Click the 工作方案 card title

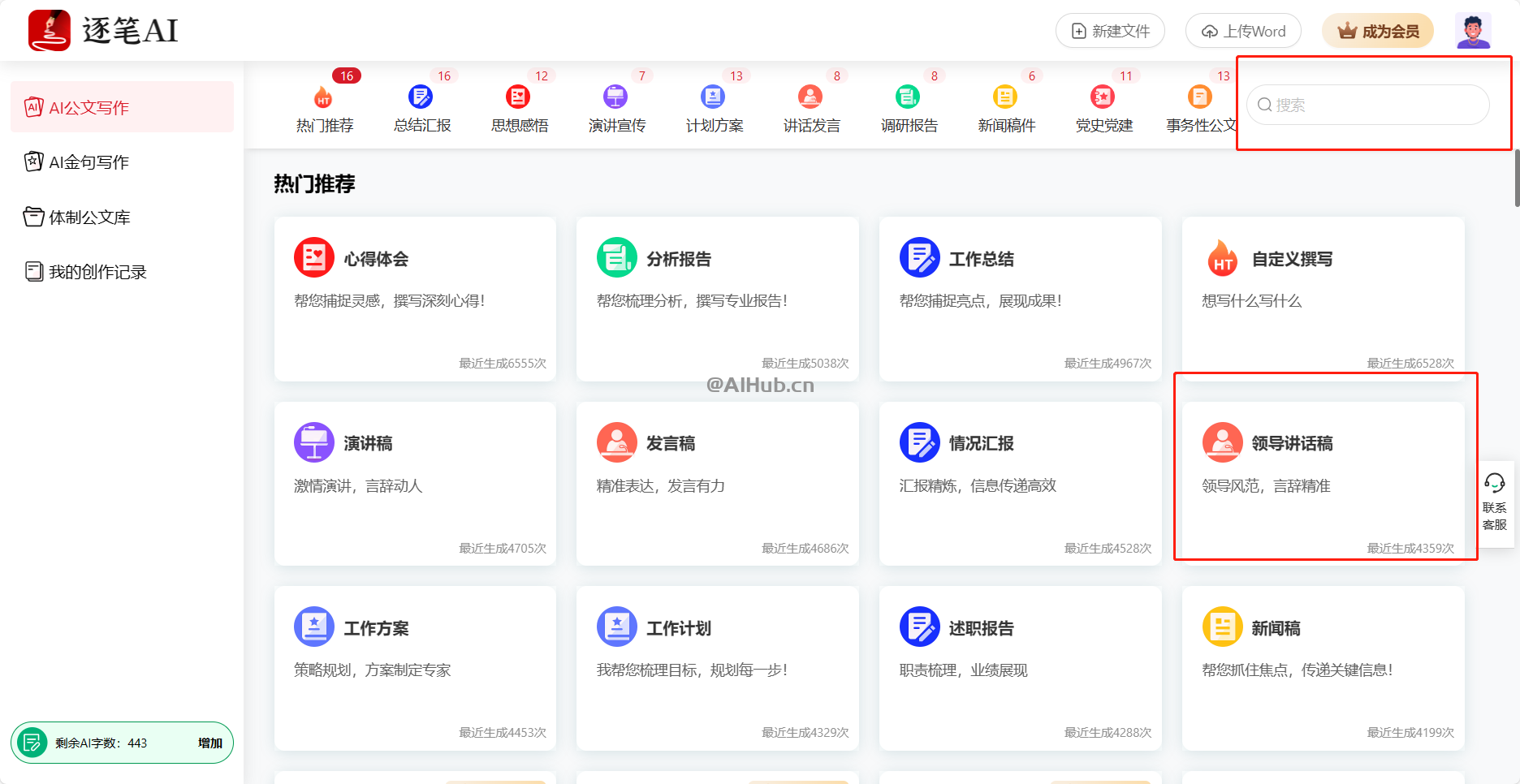click(376, 628)
